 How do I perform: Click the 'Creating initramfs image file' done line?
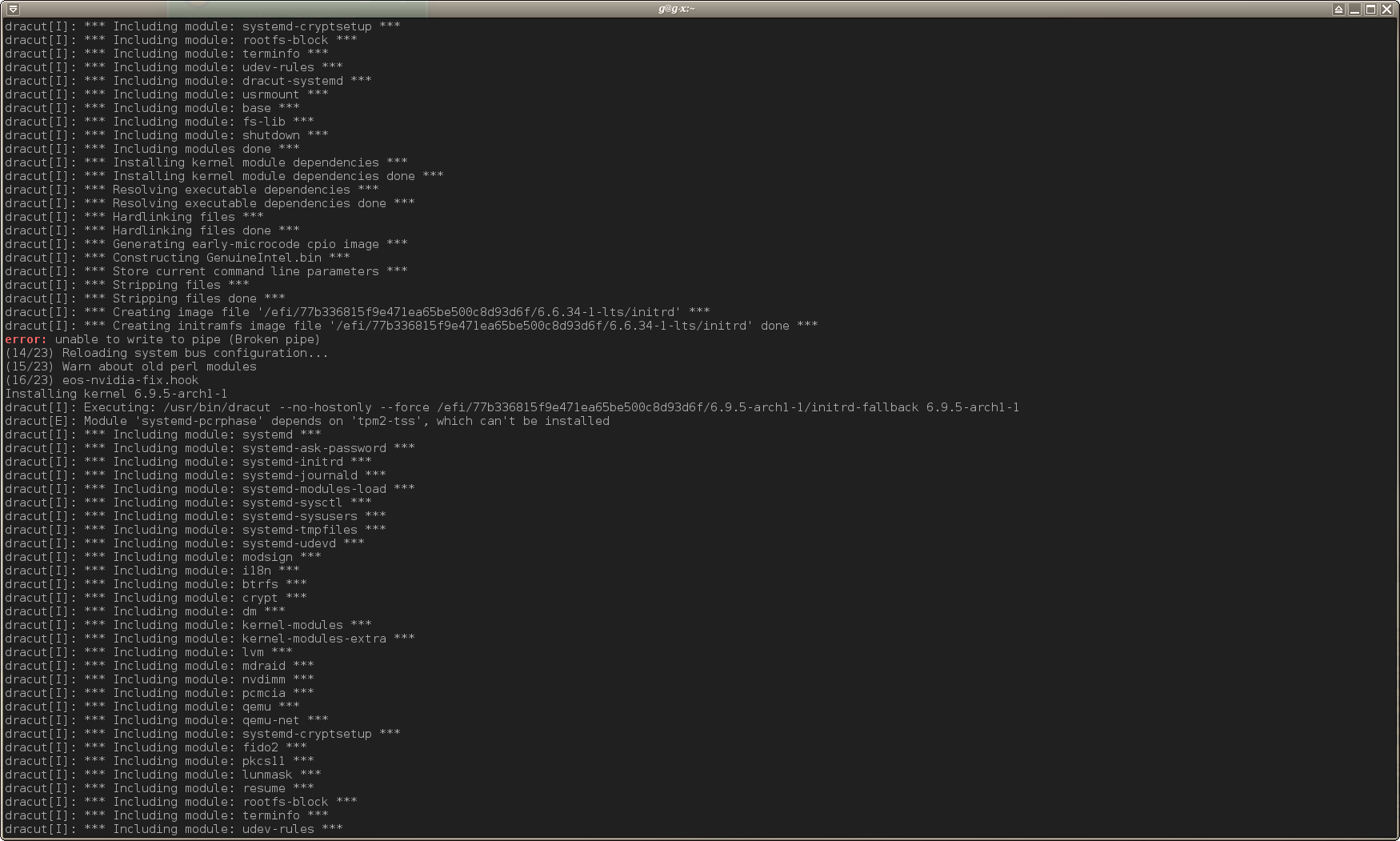click(x=411, y=326)
